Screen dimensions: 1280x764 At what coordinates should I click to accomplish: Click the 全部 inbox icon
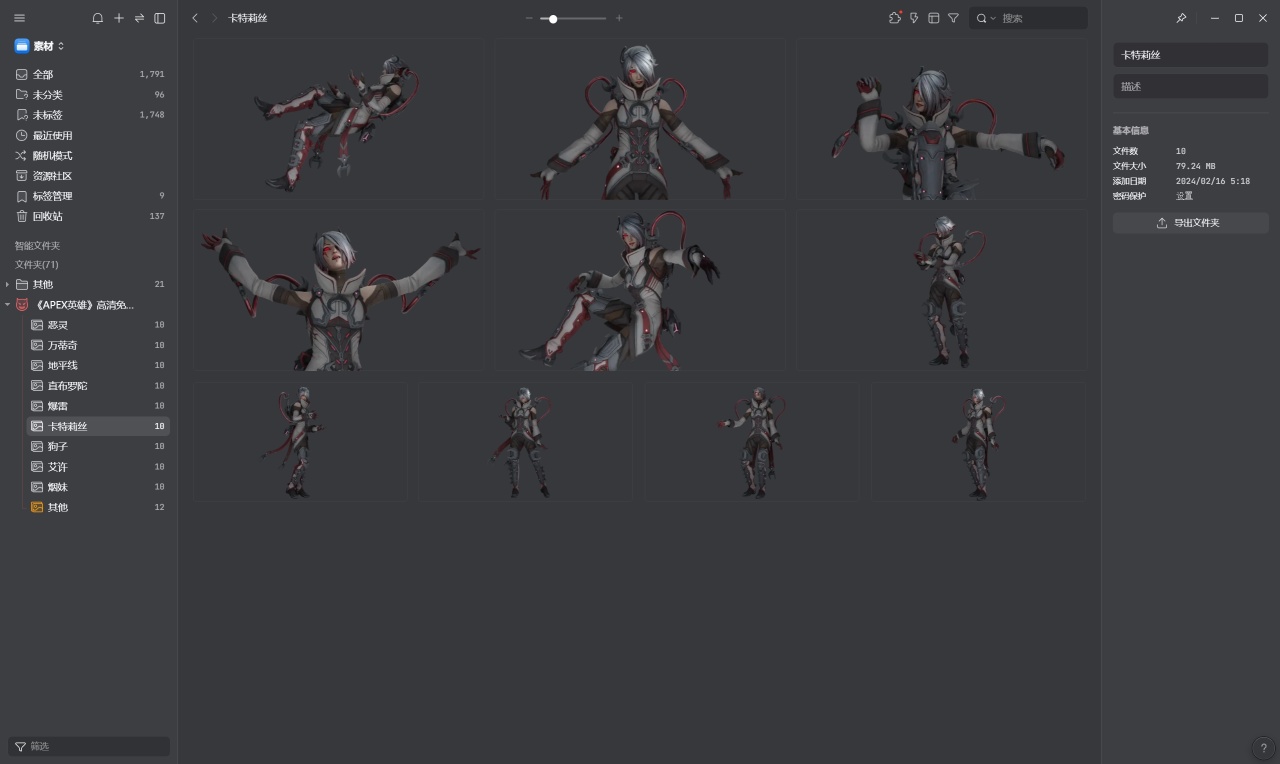pos(22,74)
